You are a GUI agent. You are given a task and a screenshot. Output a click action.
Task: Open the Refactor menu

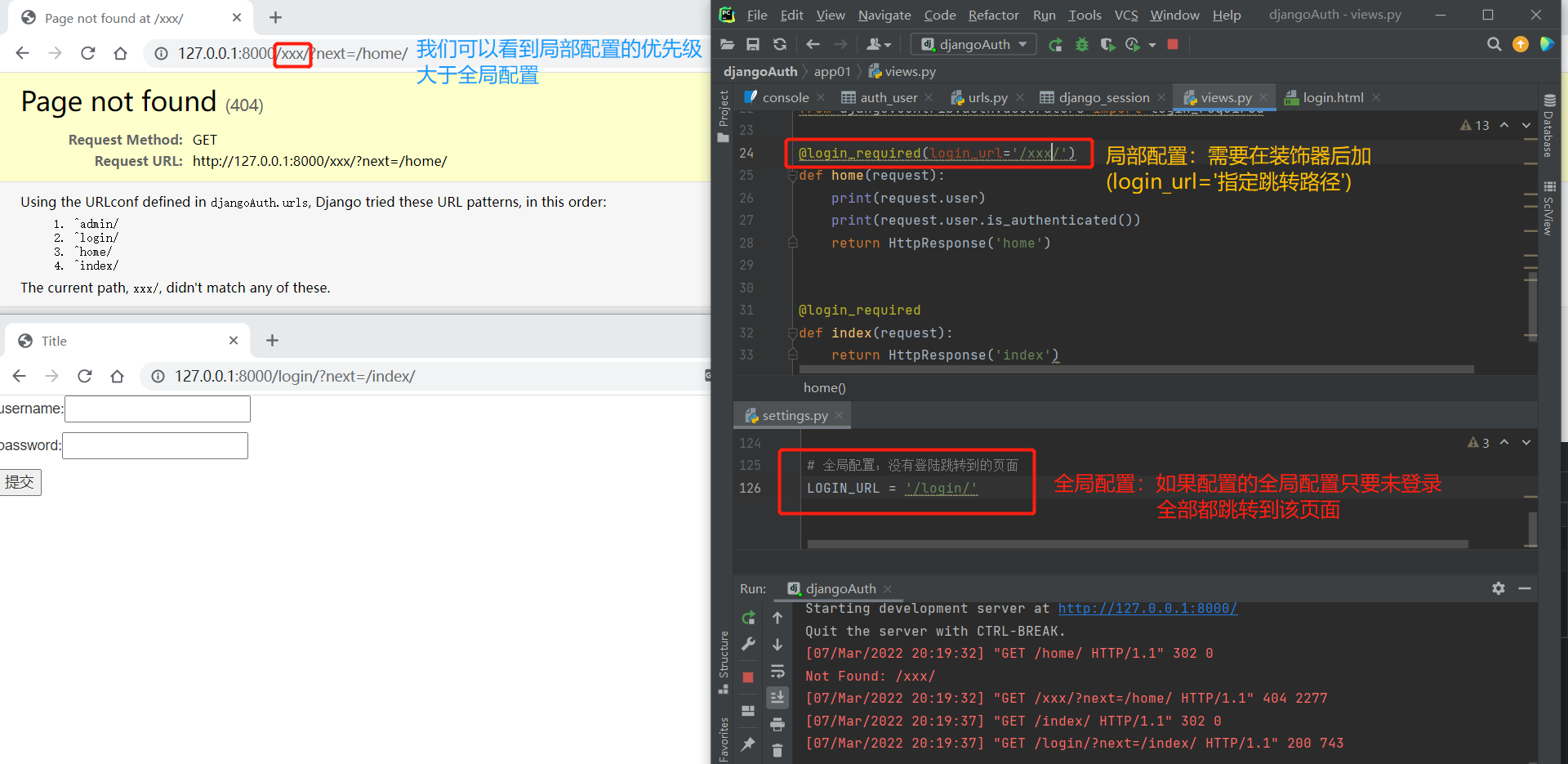click(993, 15)
